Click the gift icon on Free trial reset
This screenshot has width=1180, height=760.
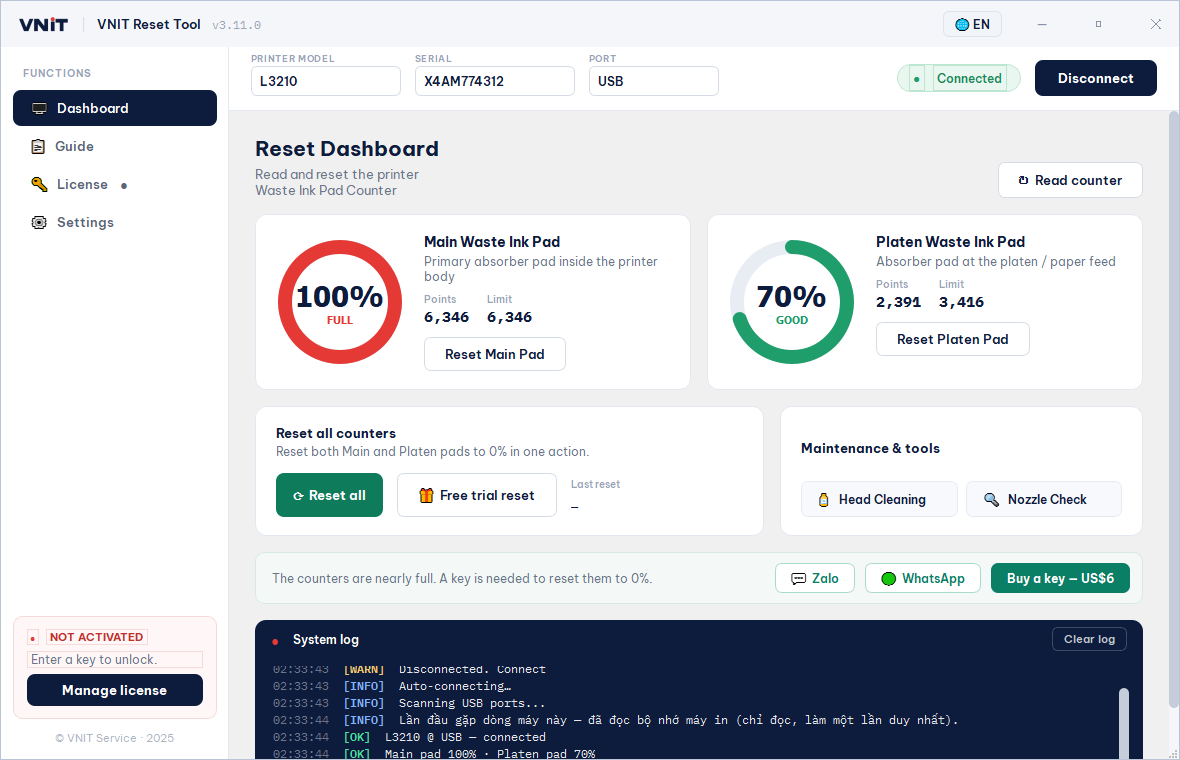pyautogui.click(x=426, y=495)
